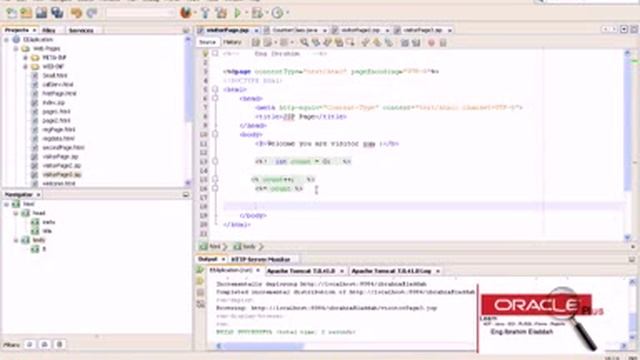This screenshot has width=640, height=360.
Task: Open the Profile project dropdown arrow
Action: 287,13
